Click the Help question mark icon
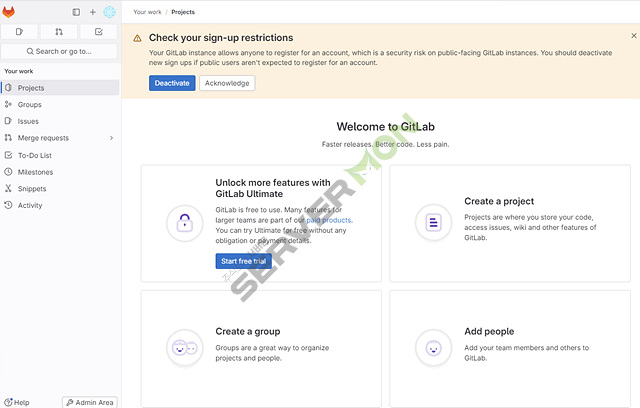The image size is (640, 408). coord(8,402)
